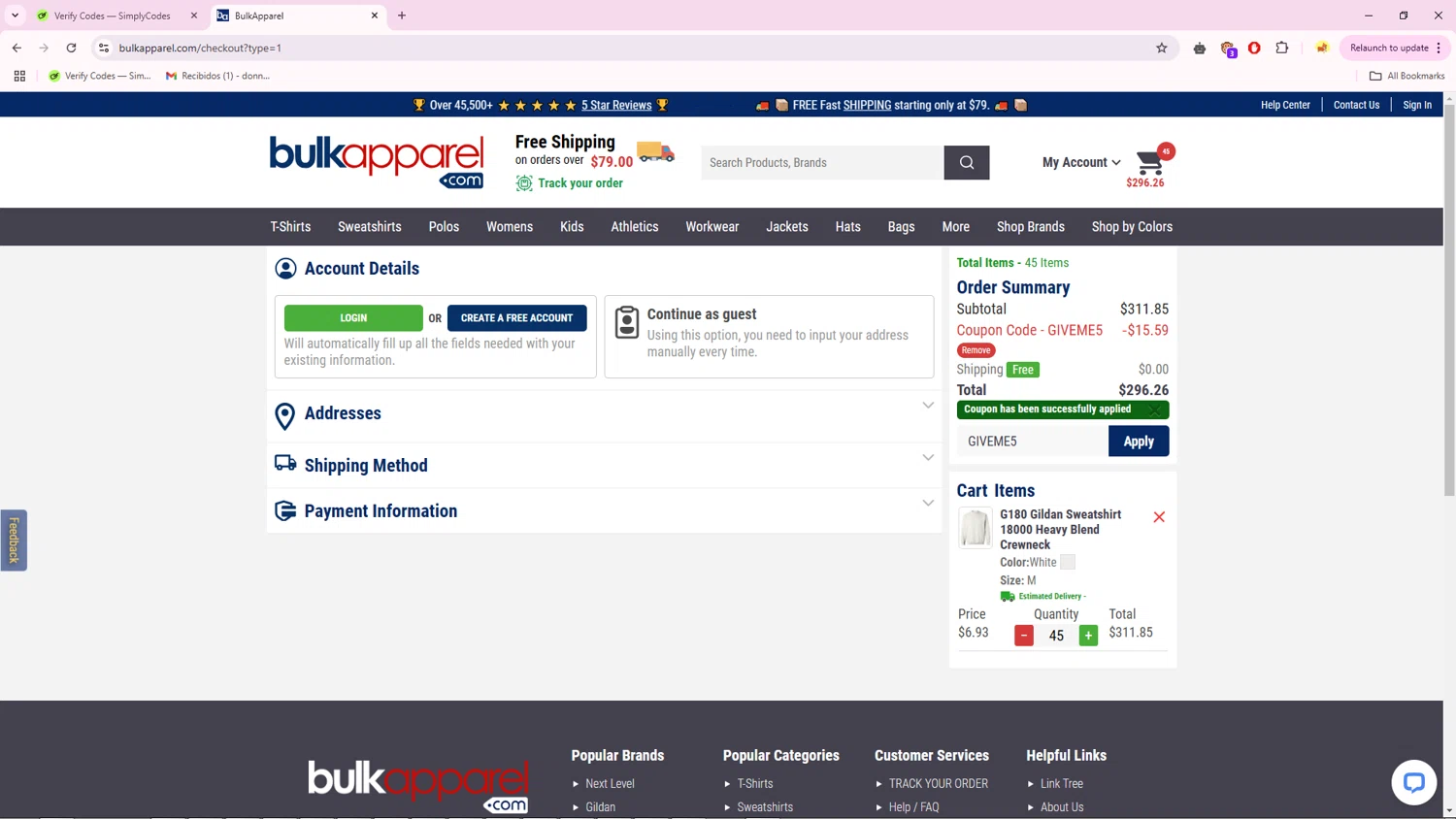This screenshot has height=819, width=1456.
Task: Click the quantity field showing 45
Action: pos(1056,636)
